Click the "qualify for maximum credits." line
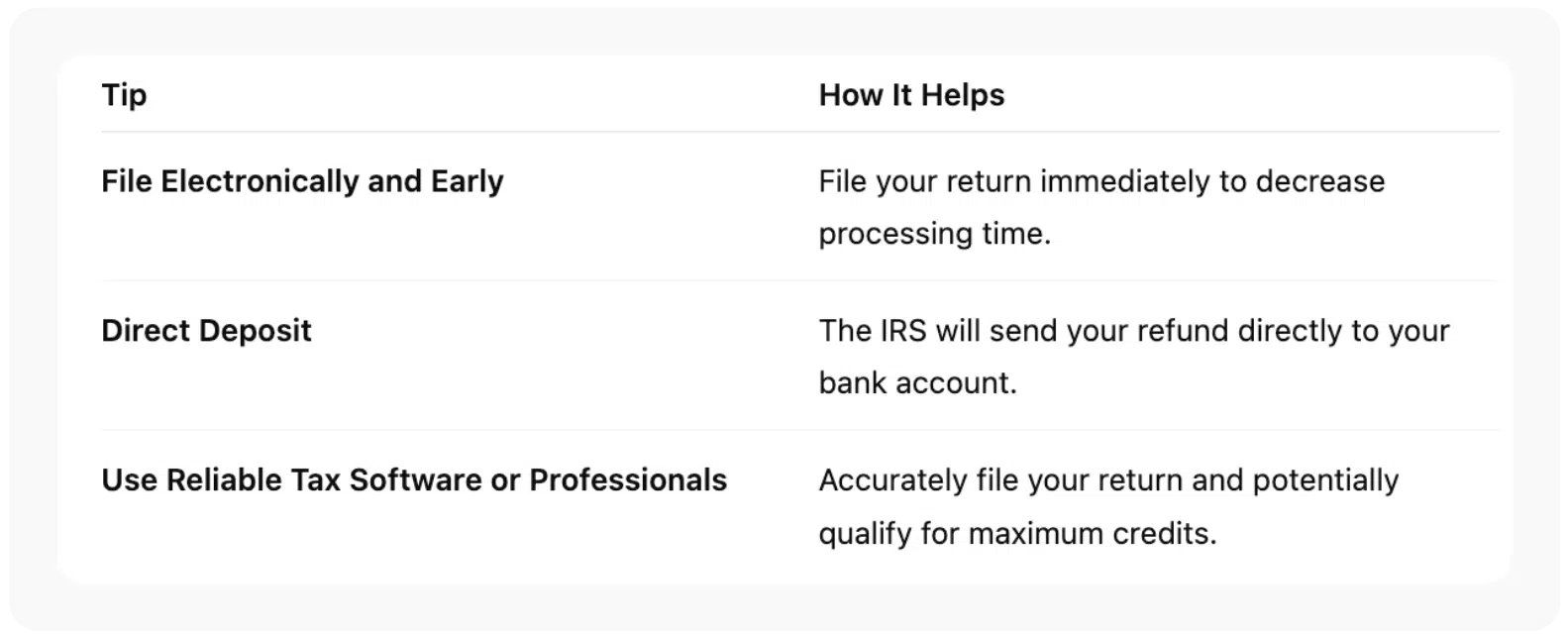This screenshot has height=635, width=1568. (x=1017, y=534)
